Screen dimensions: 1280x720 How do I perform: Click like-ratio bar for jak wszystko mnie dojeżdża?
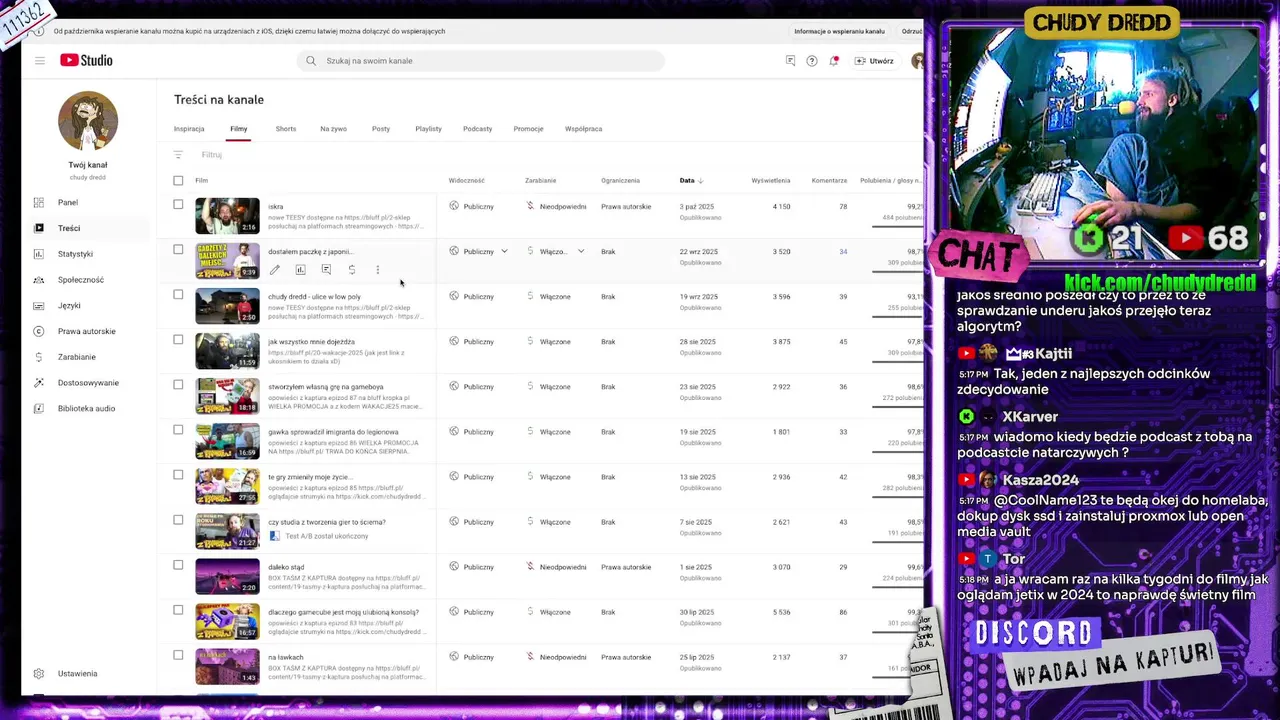897,362
